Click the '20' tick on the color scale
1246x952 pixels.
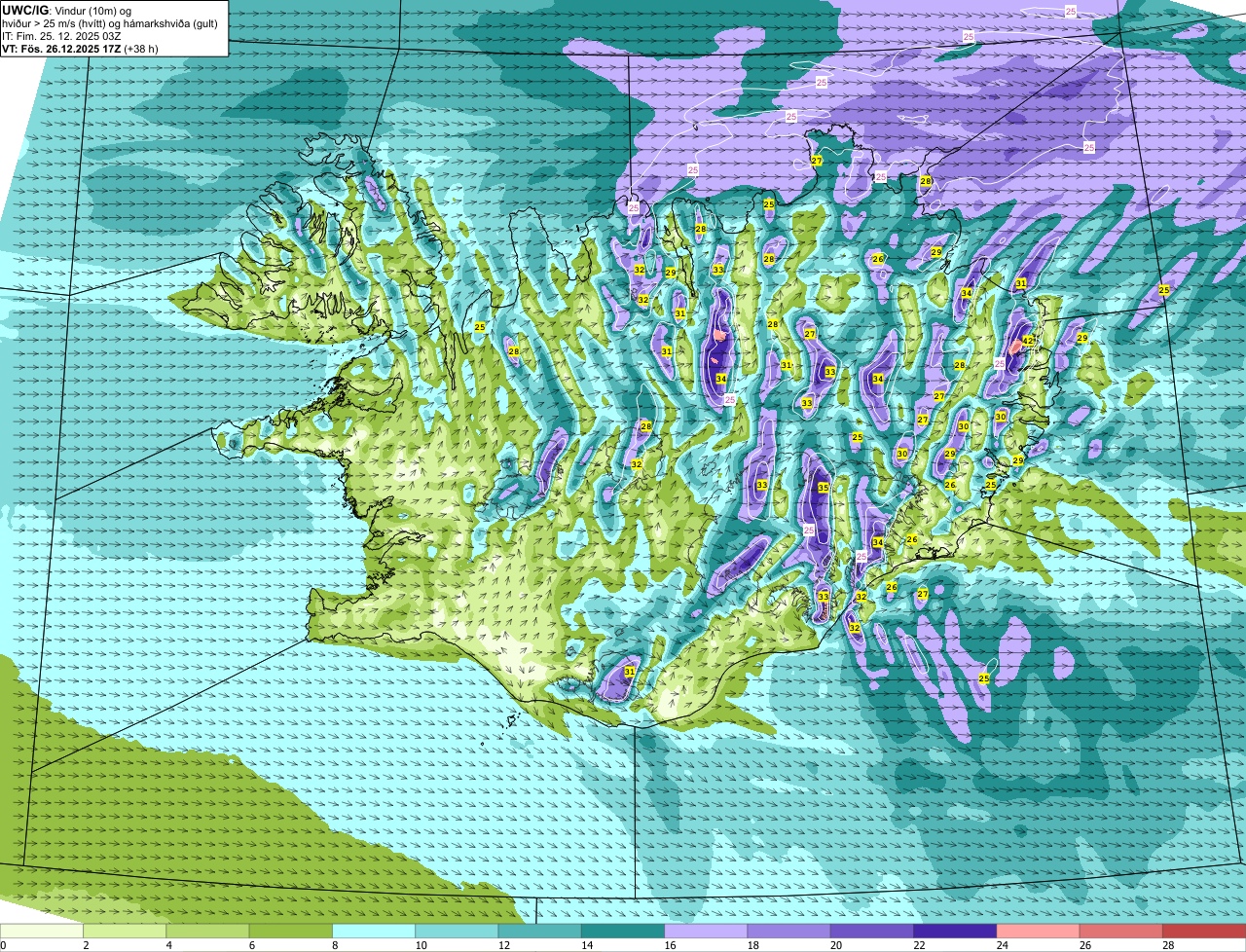click(835, 945)
